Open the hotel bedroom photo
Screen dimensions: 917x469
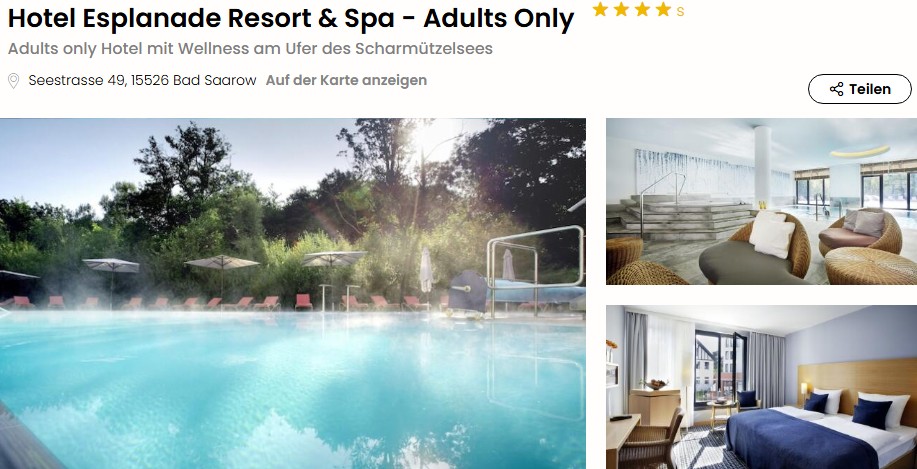[x=761, y=387]
